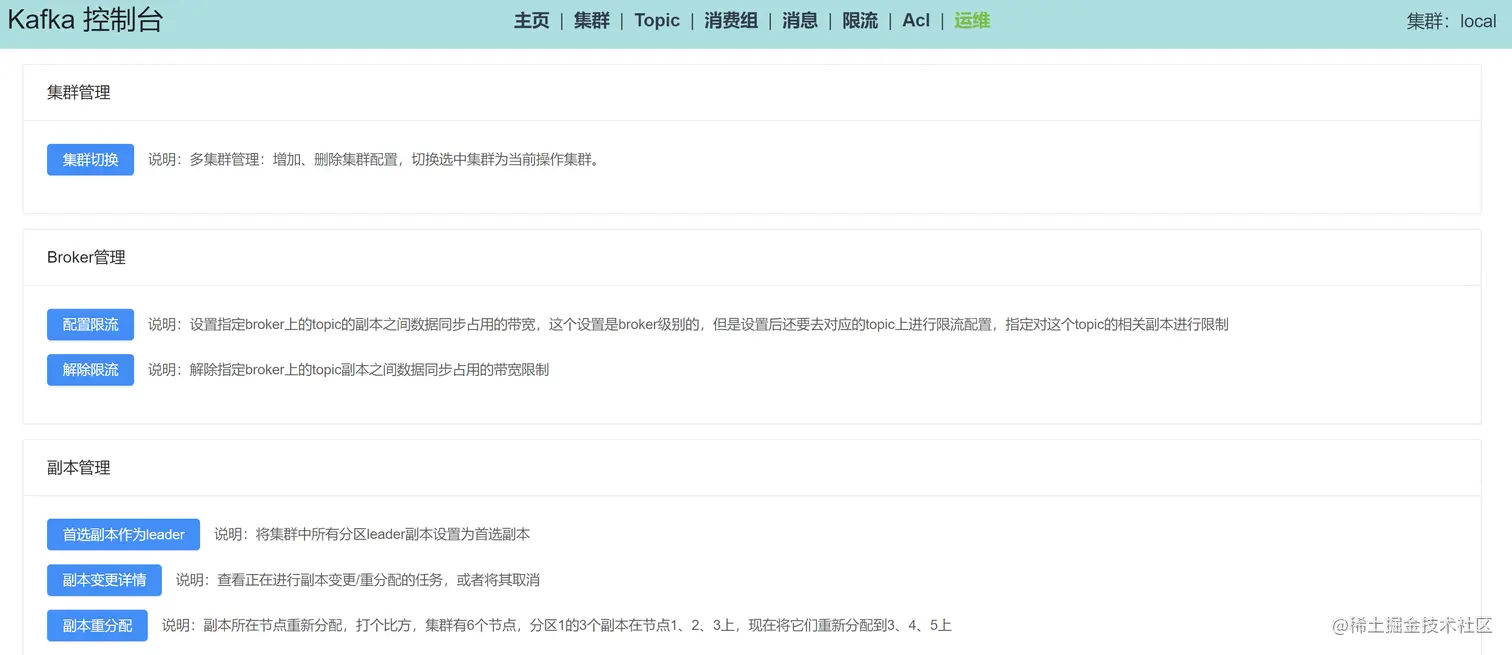Open the 限流 tab

(x=860, y=20)
